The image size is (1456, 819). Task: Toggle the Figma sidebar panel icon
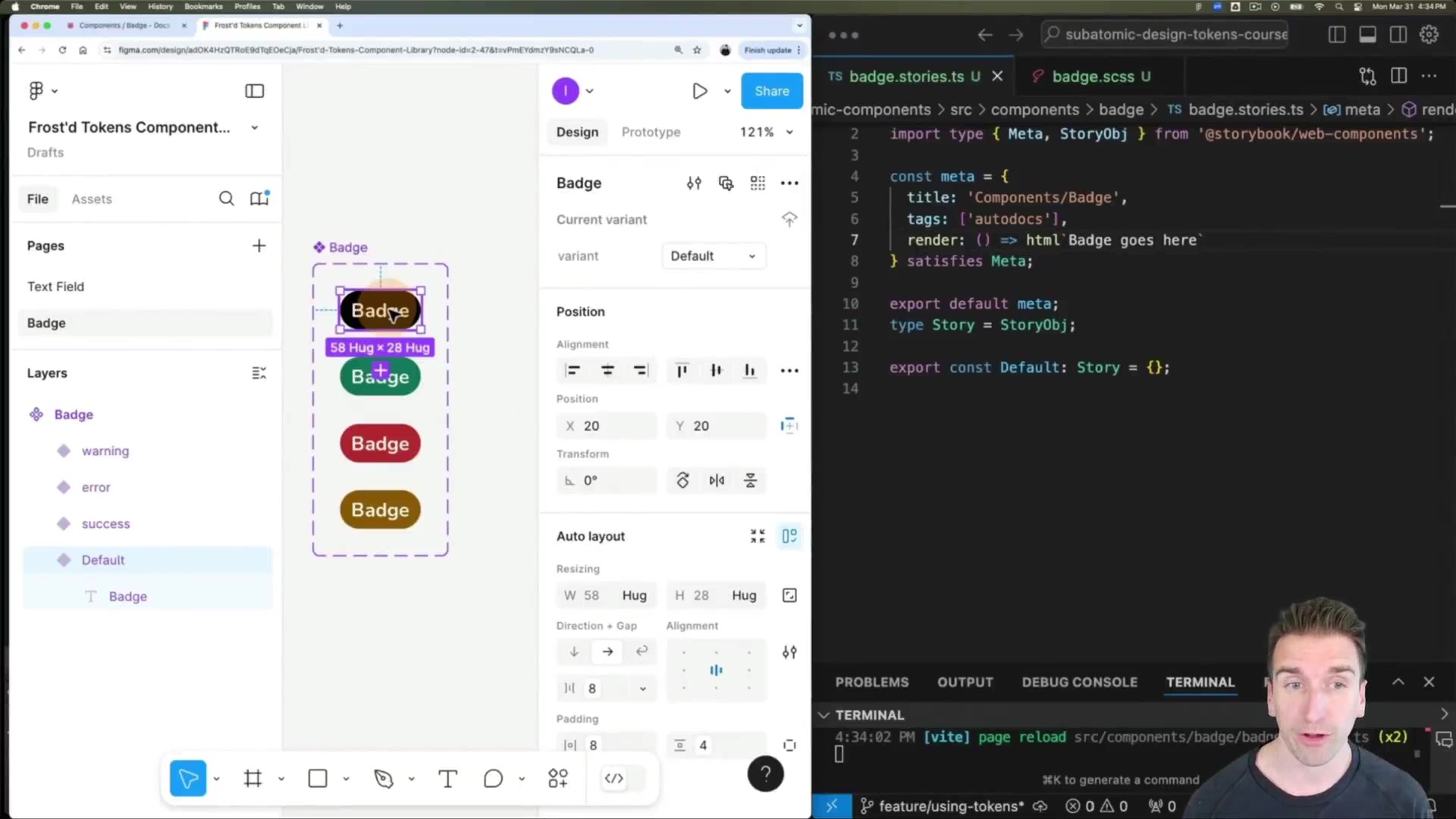point(254,91)
